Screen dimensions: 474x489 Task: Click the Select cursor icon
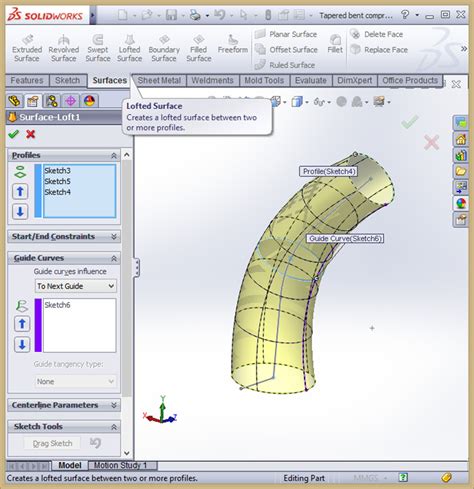pos(244,15)
